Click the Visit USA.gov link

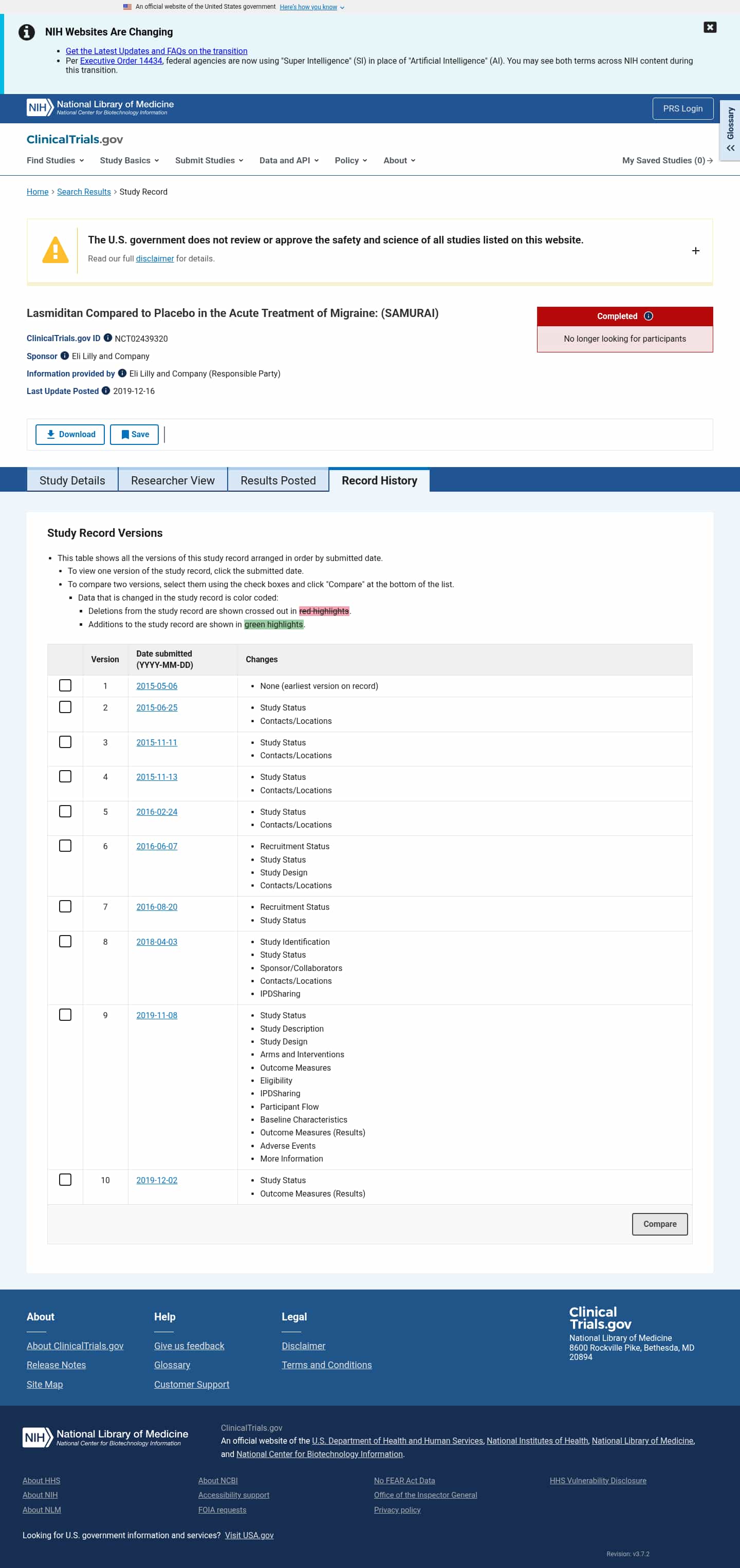[x=249, y=1535]
